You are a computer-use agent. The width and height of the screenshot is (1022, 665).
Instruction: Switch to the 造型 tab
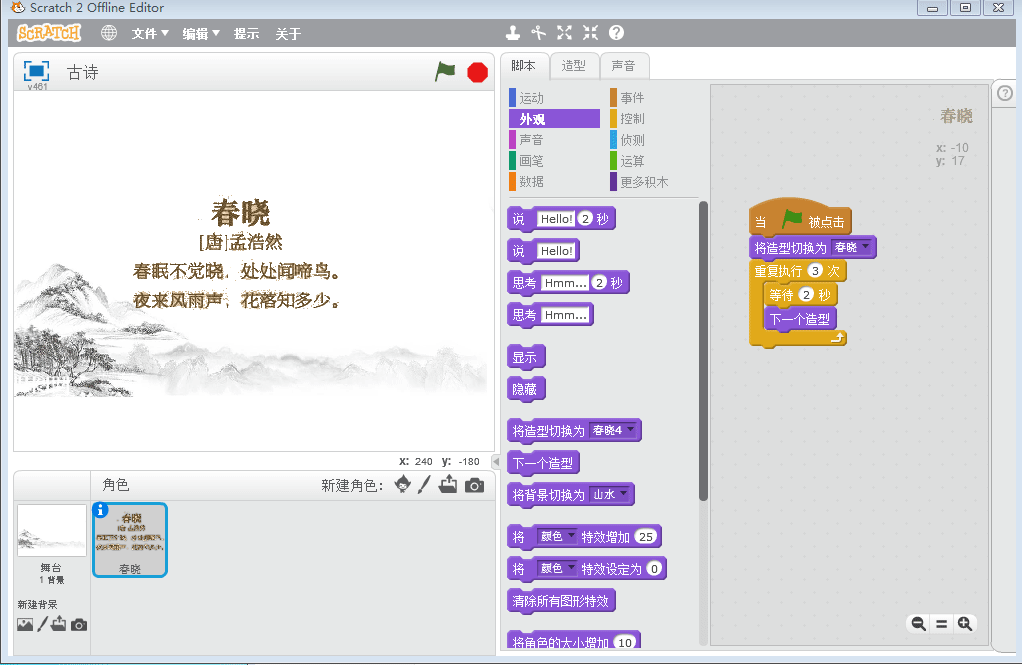[574, 66]
